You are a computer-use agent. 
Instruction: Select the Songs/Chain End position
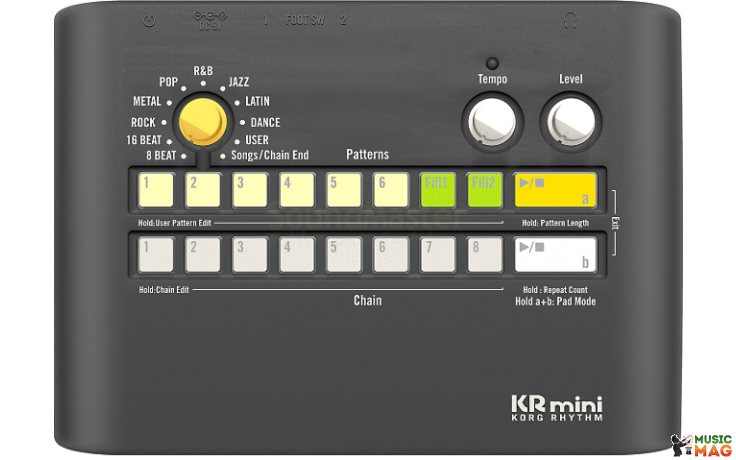(270, 155)
